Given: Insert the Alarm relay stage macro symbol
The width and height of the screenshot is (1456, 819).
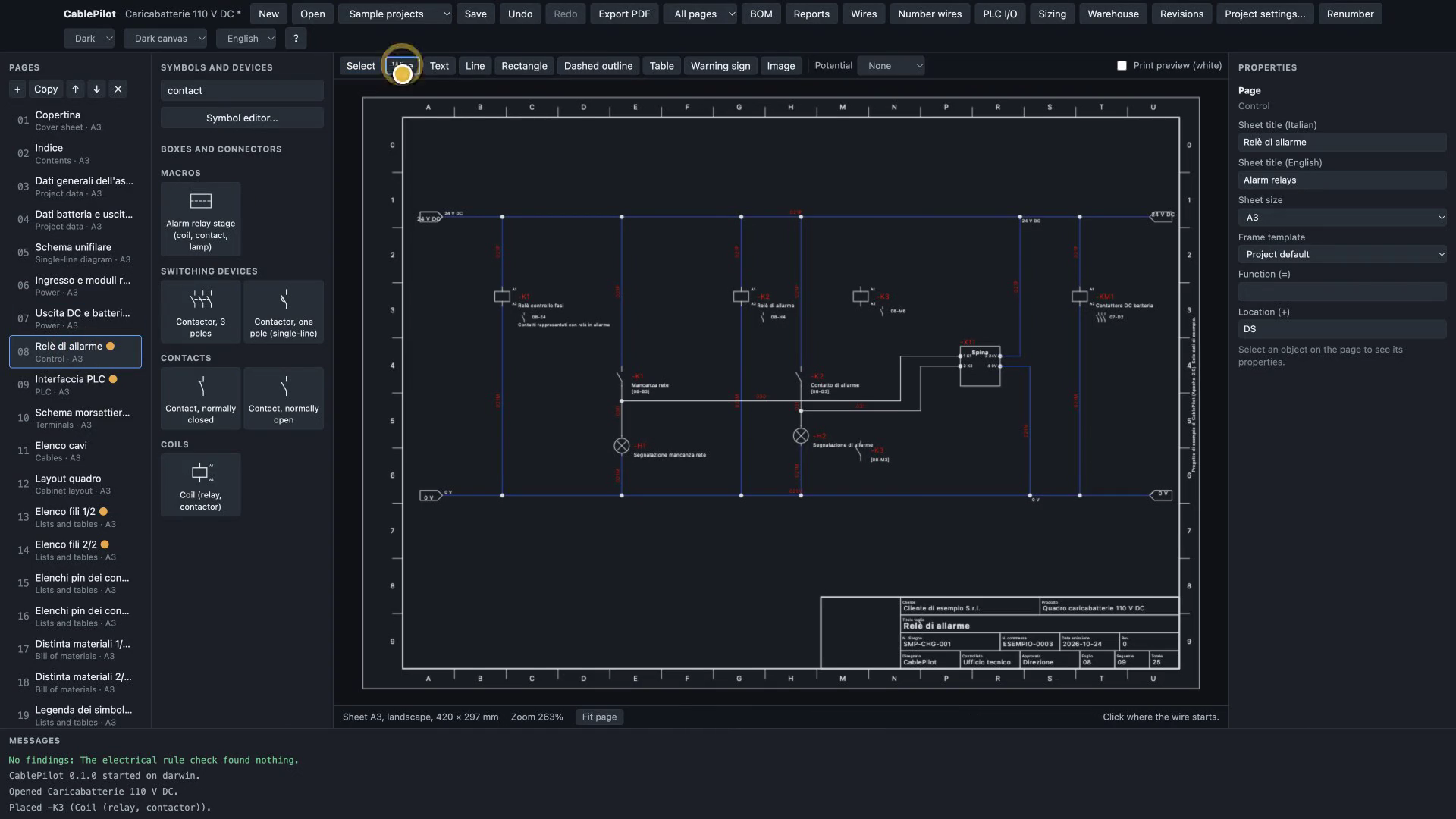Looking at the screenshot, I should [x=200, y=219].
